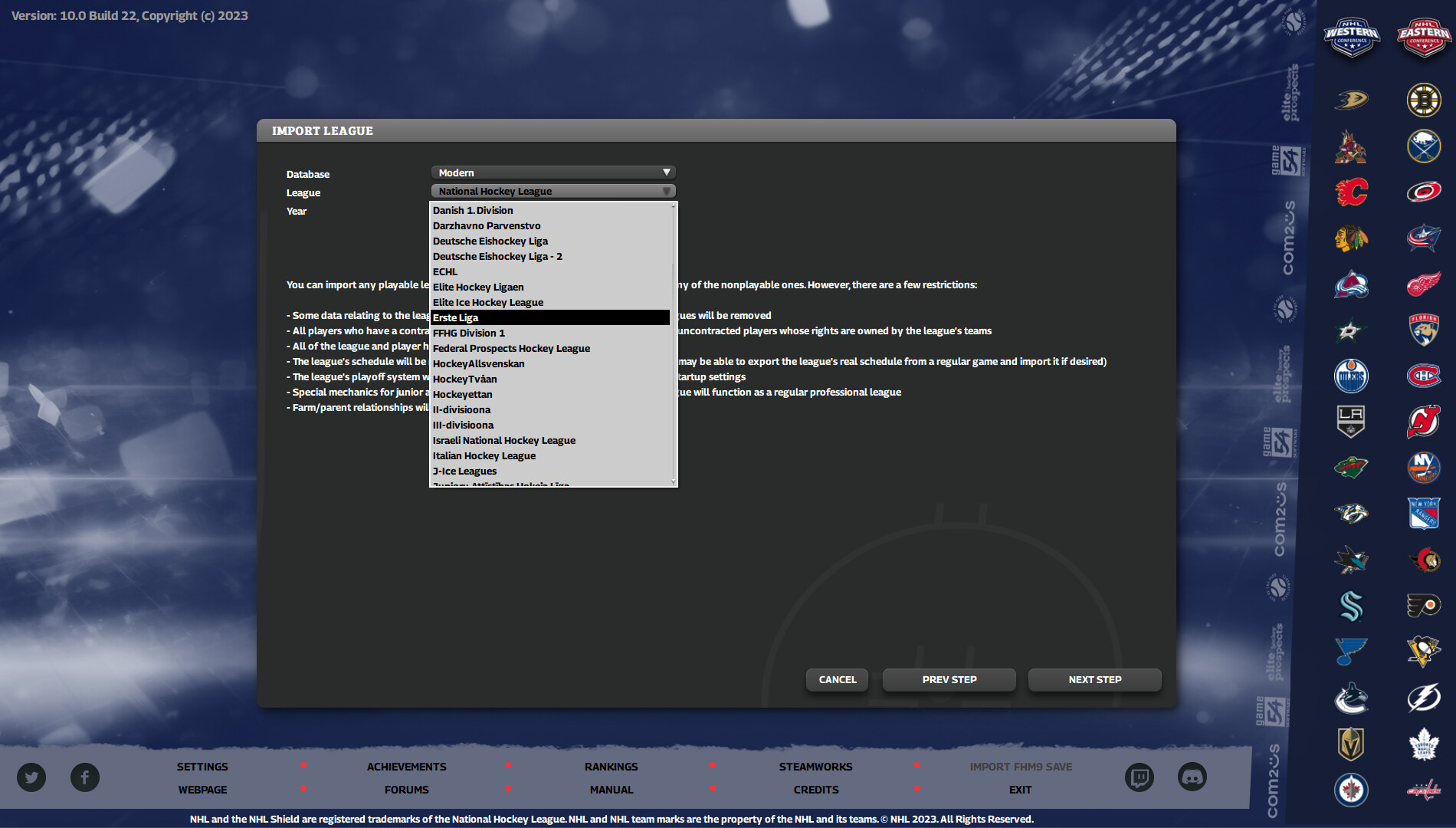Open the Database dropdown showing Modern

pos(553,172)
